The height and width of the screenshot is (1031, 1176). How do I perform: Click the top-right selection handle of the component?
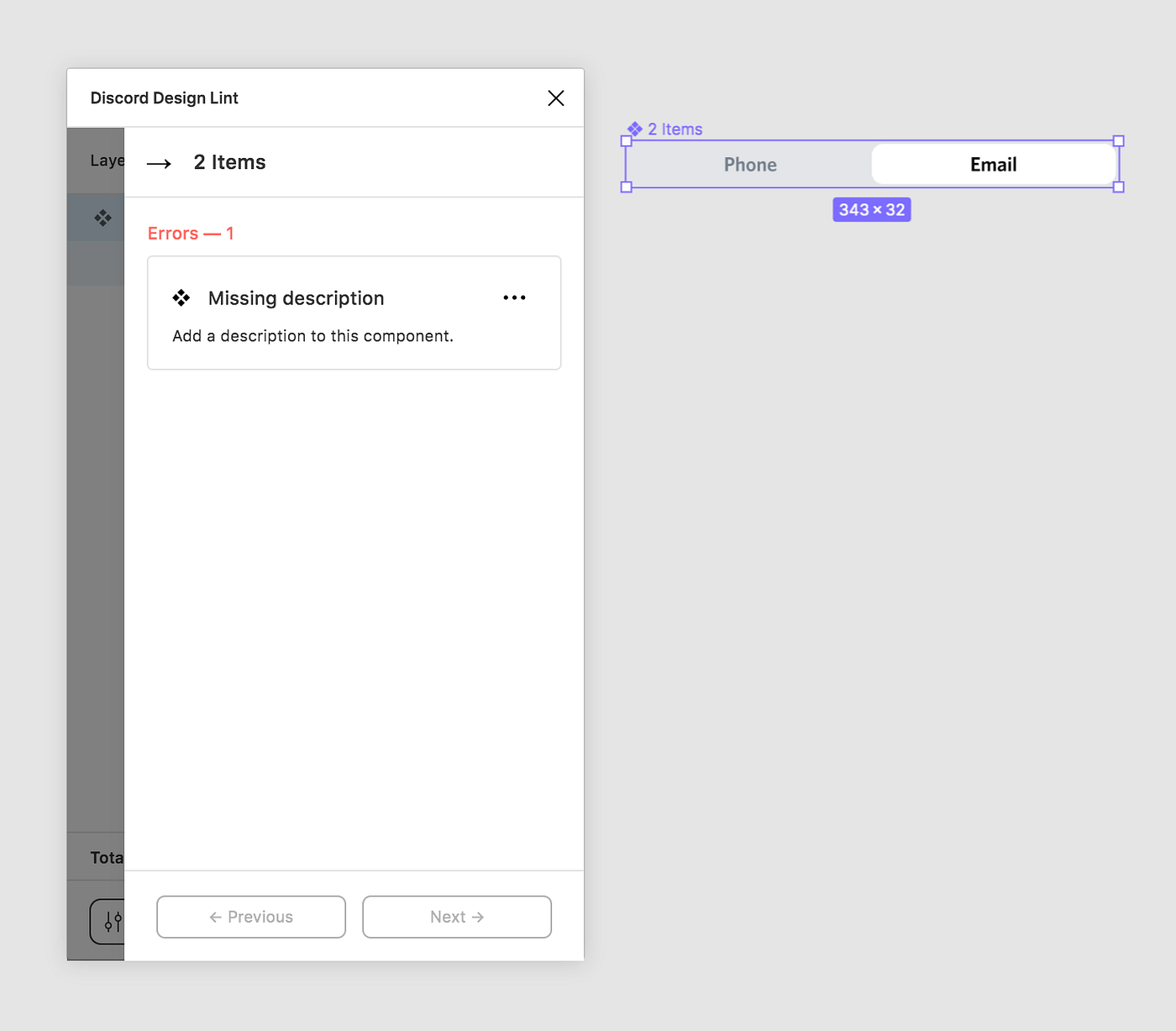1118,141
